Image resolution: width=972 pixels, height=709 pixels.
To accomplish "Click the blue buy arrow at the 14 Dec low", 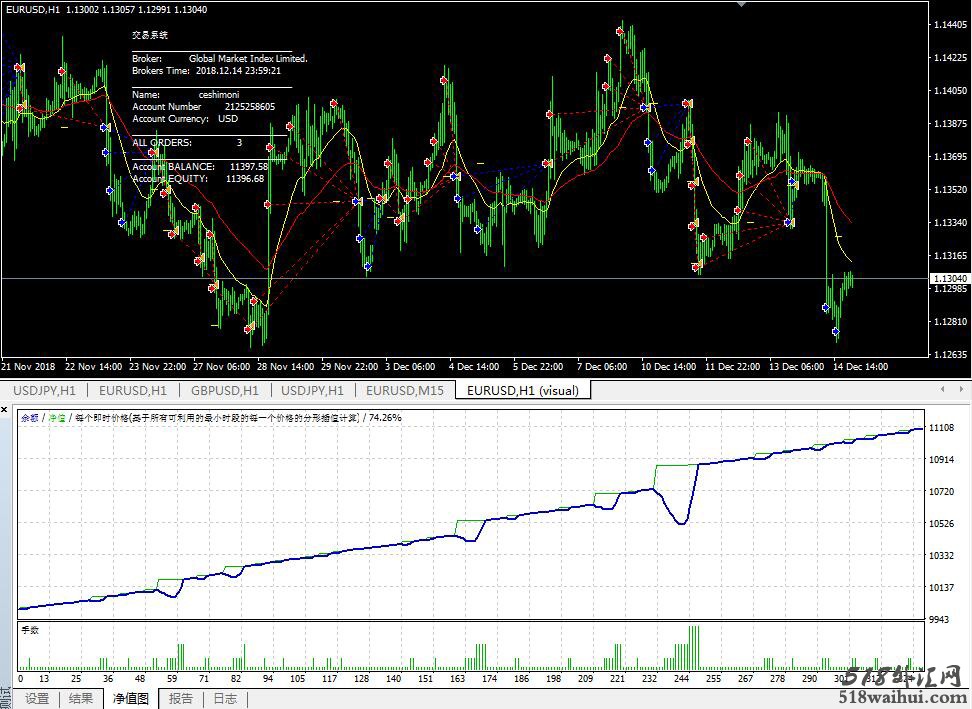I will pos(836,330).
